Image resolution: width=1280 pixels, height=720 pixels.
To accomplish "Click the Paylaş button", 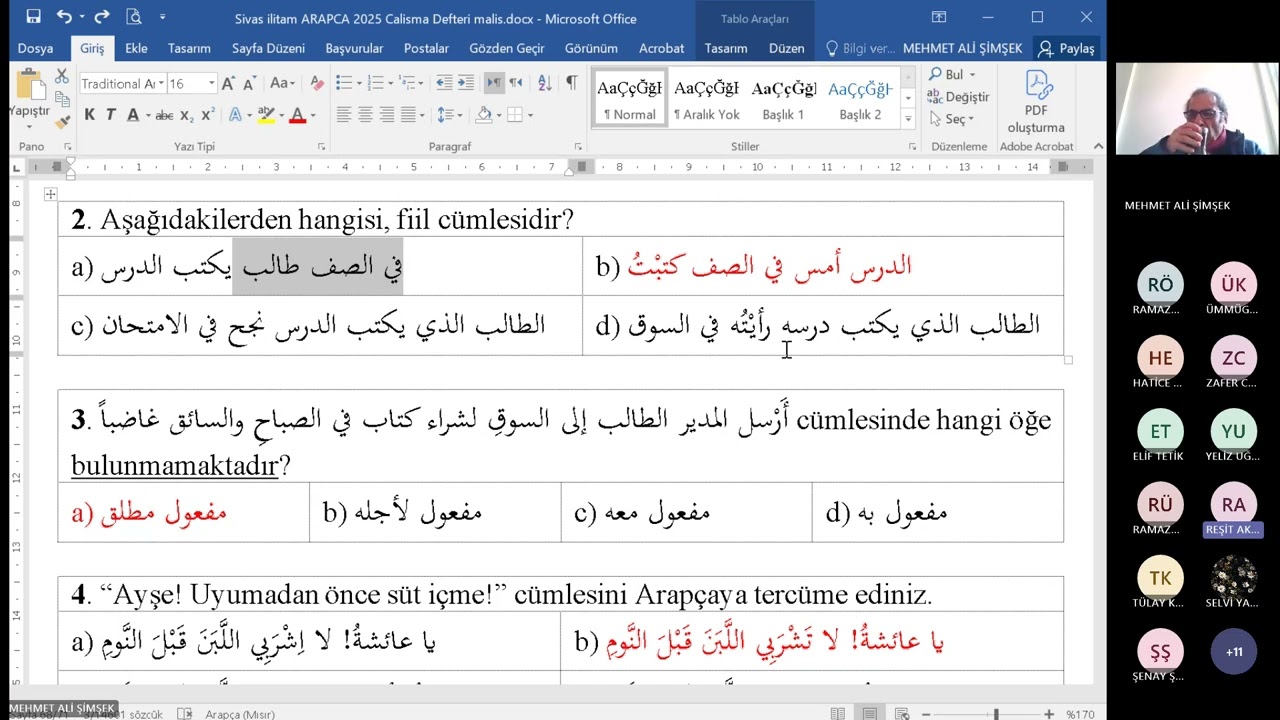I will click(x=1066, y=48).
